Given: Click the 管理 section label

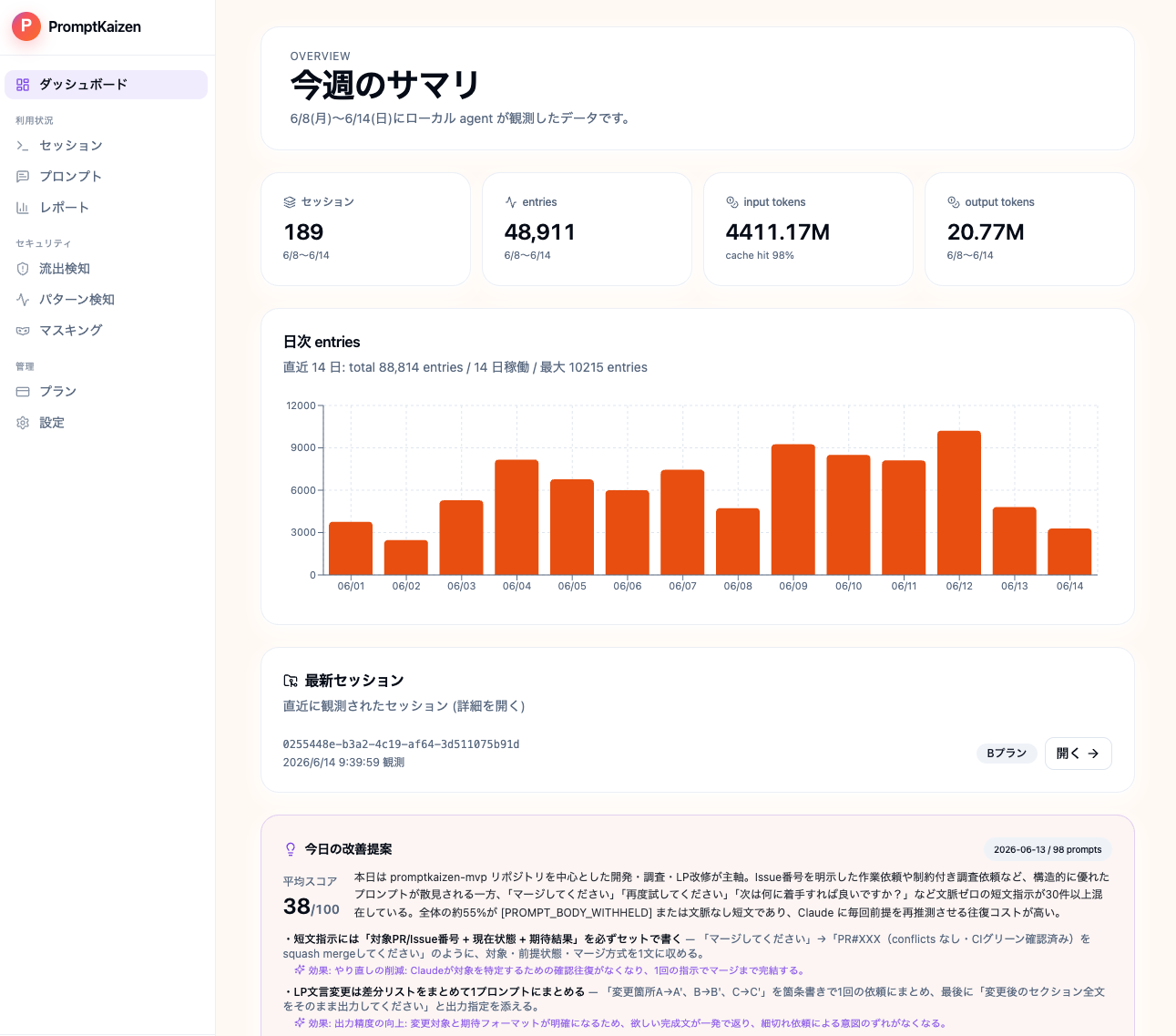Looking at the screenshot, I should coord(25,366).
